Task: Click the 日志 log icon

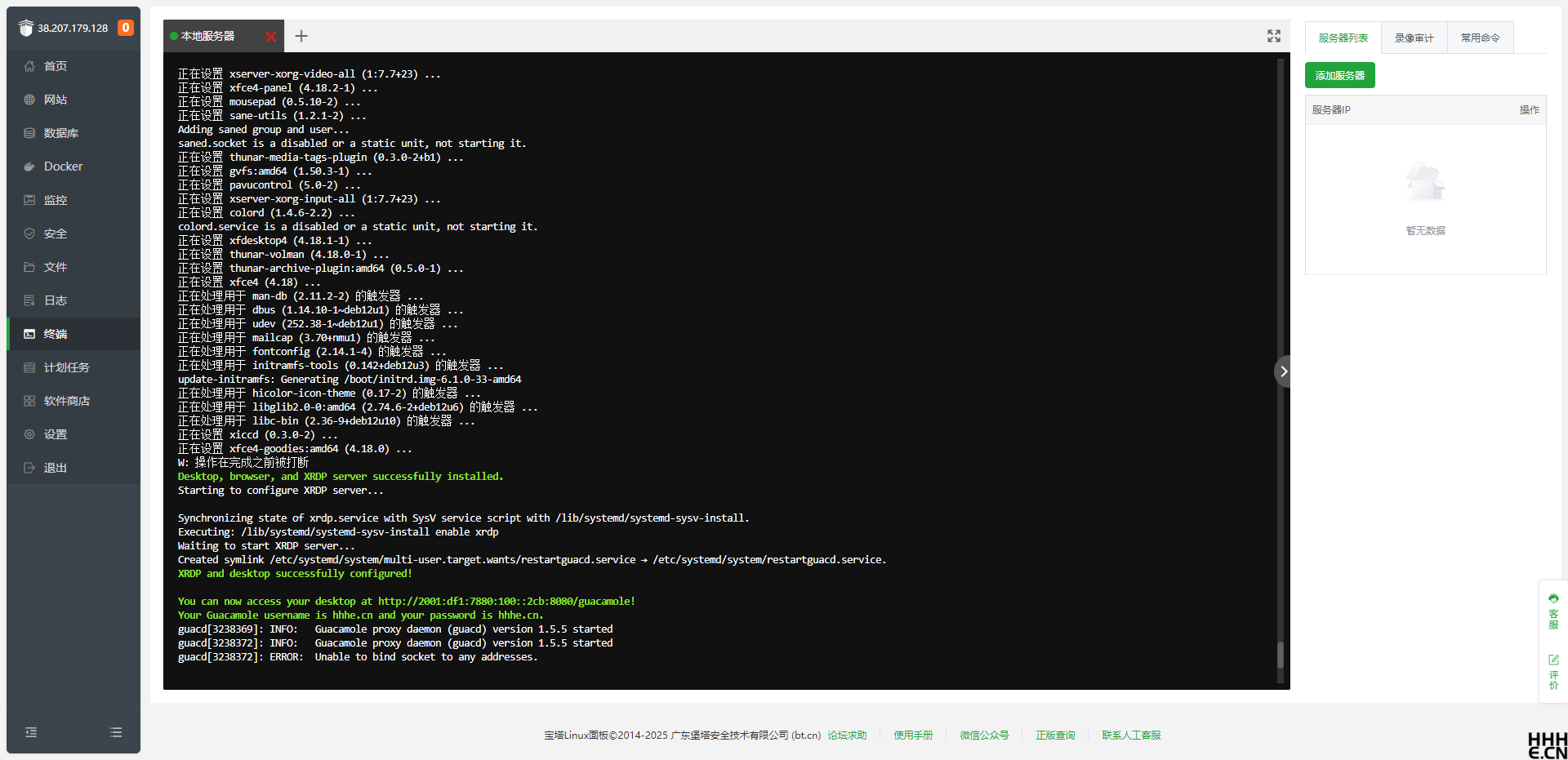Action: 29,300
